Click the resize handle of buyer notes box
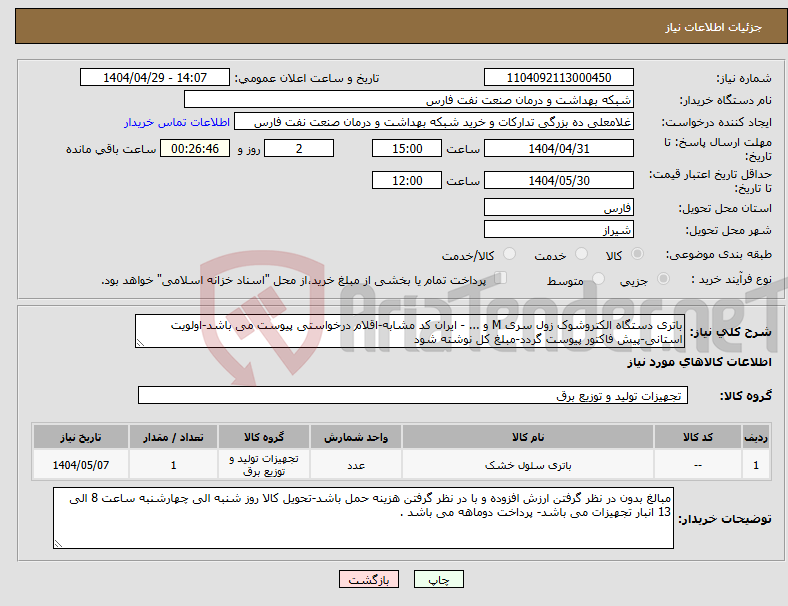788x606 pixels. (58, 544)
